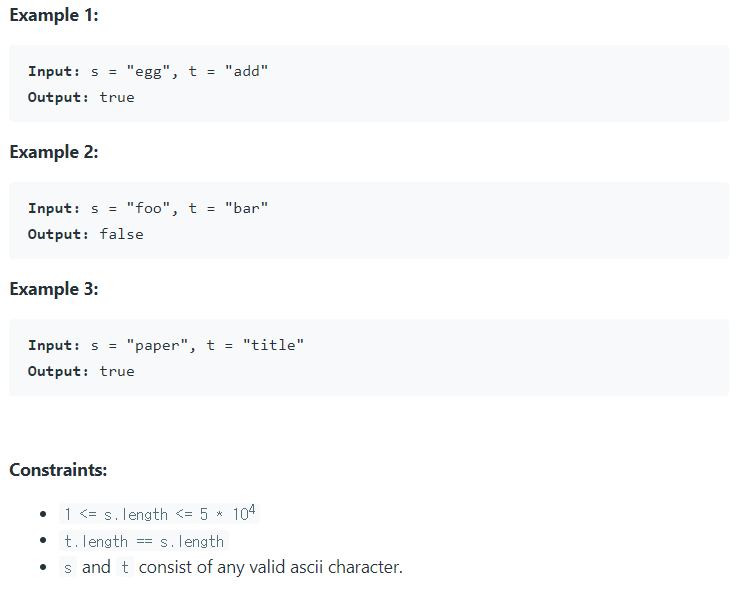The image size is (743, 597).
Task: Click the "foo" string in Example 2
Action: point(148,208)
